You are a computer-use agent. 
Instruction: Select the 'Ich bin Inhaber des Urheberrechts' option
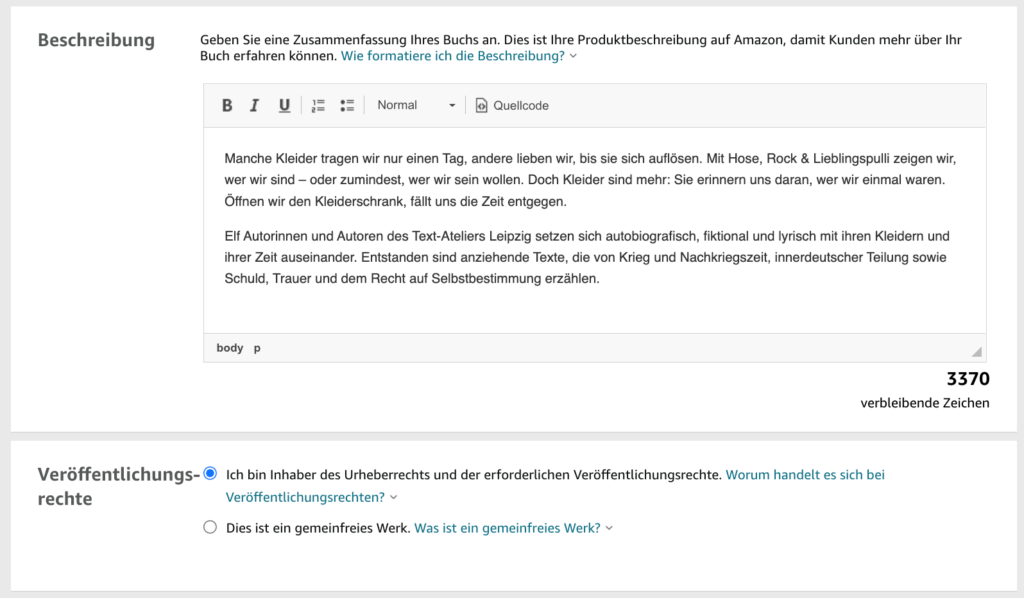[209, 474]
